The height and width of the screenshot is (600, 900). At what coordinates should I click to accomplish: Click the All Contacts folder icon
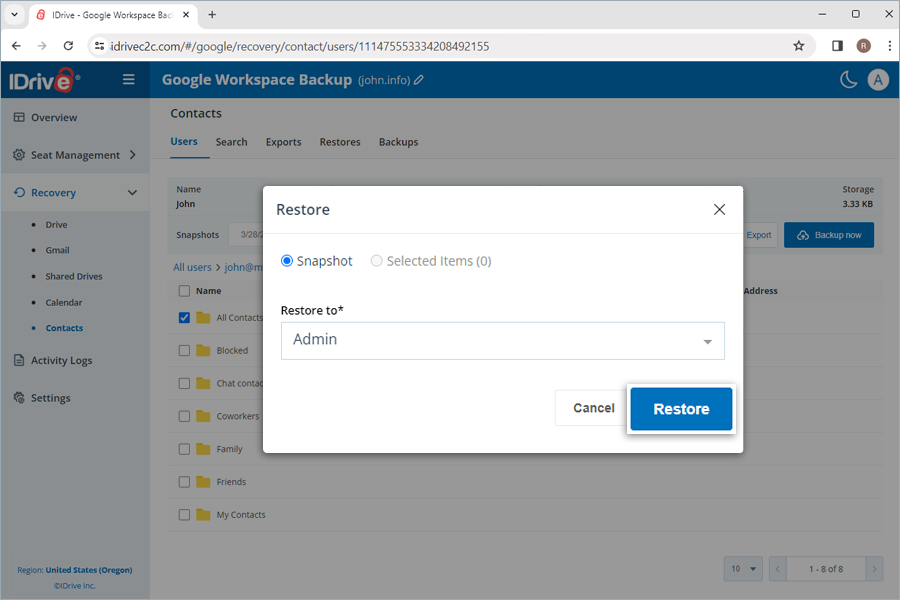click(x=203, y=318)
